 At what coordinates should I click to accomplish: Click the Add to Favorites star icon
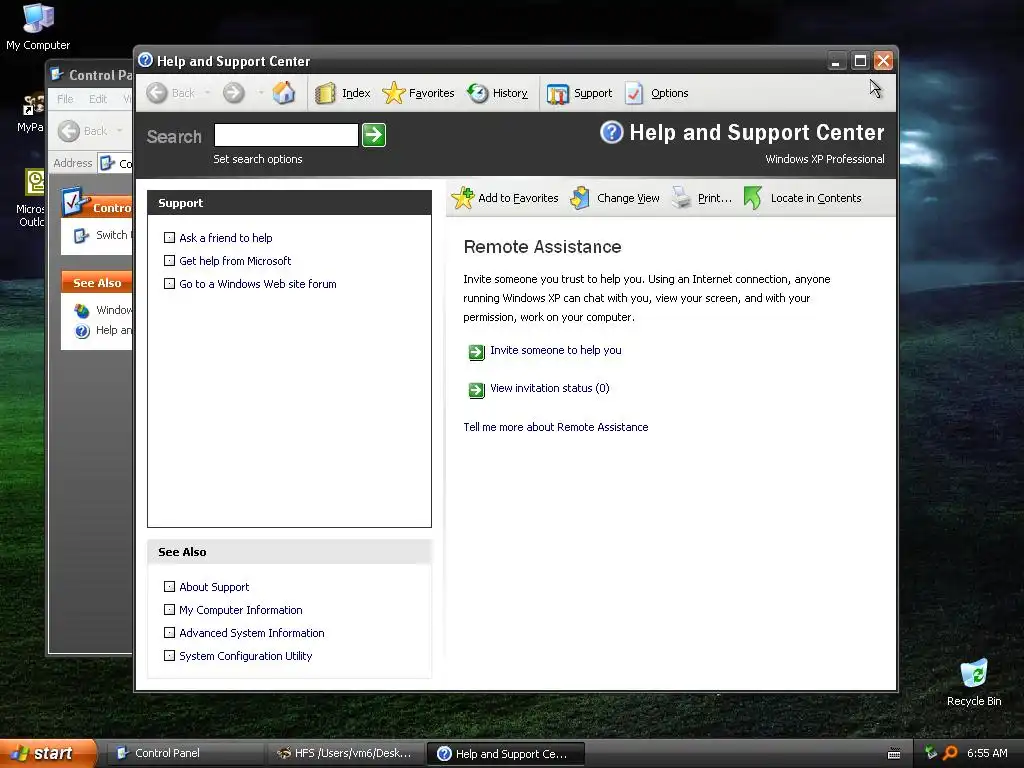(462, 198)
